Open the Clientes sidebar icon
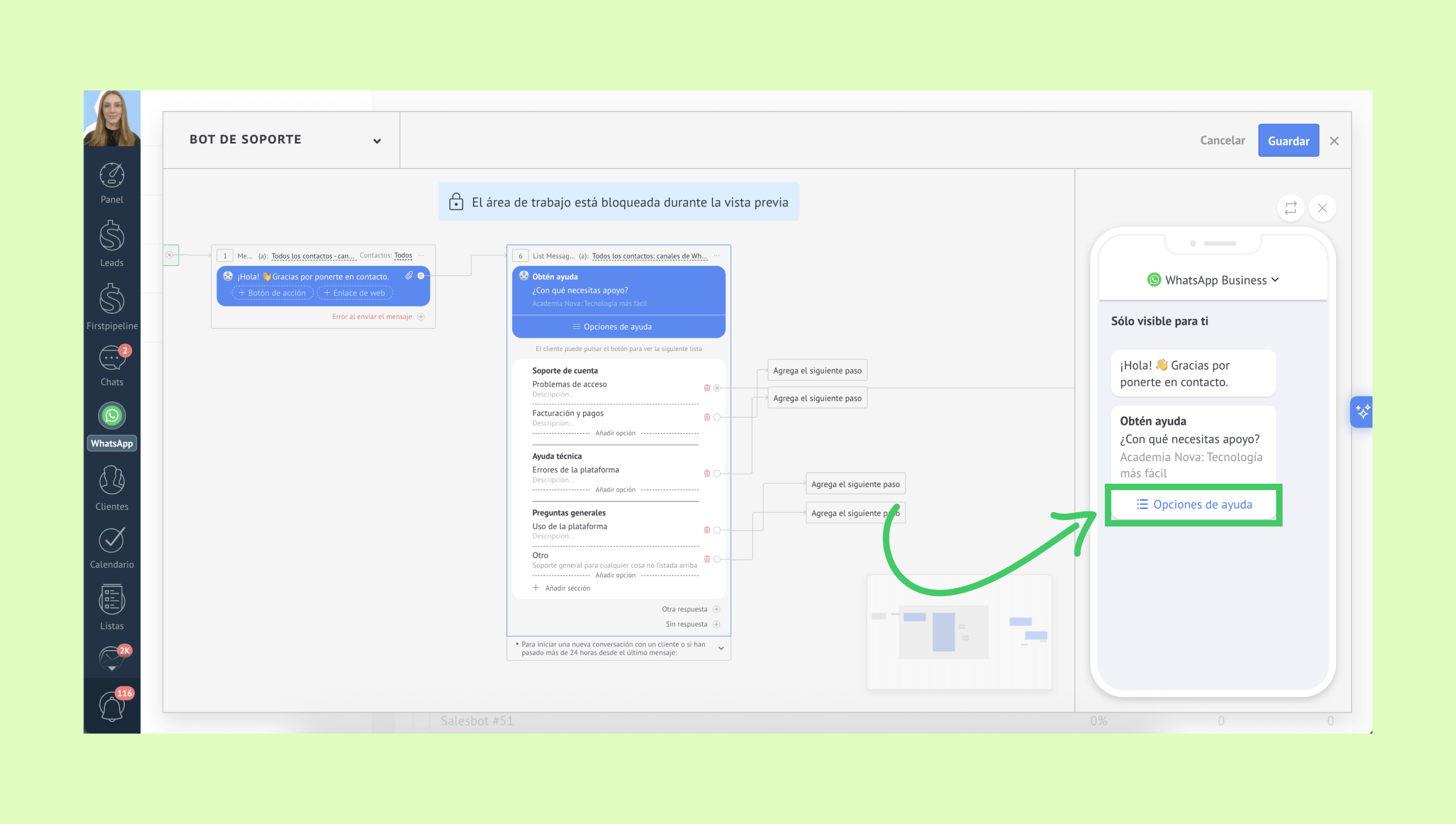The height and width of the screenshot is (824, 1456). pos(111,480)
